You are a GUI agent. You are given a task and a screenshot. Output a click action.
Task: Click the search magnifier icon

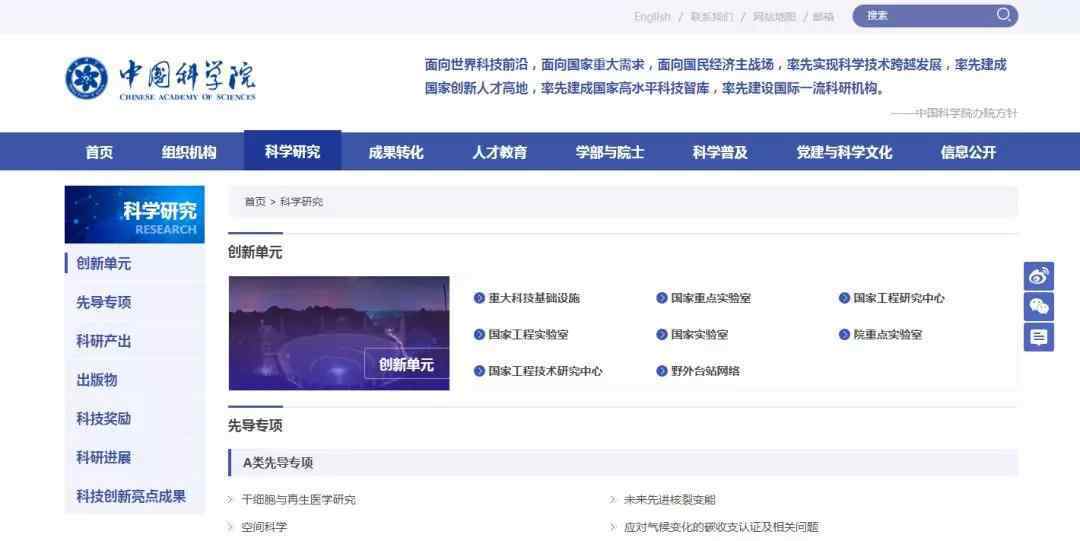[x=1003, y=15]
